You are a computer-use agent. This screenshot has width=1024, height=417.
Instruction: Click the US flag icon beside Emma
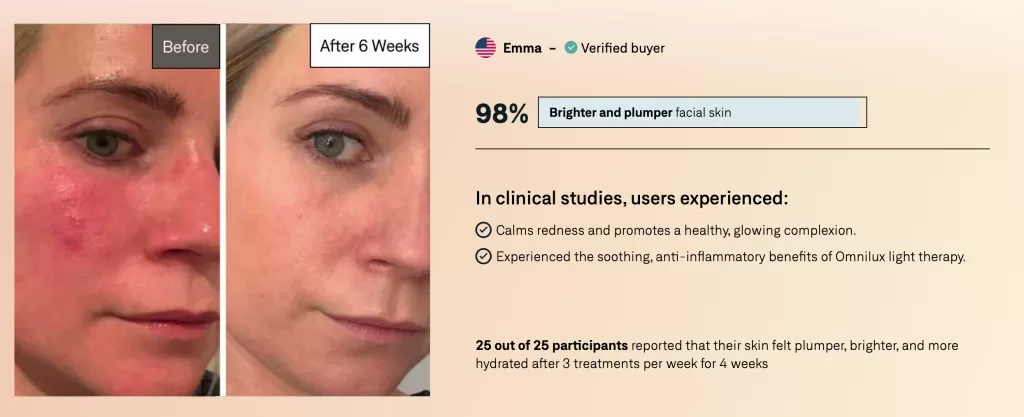coord(485,48)
